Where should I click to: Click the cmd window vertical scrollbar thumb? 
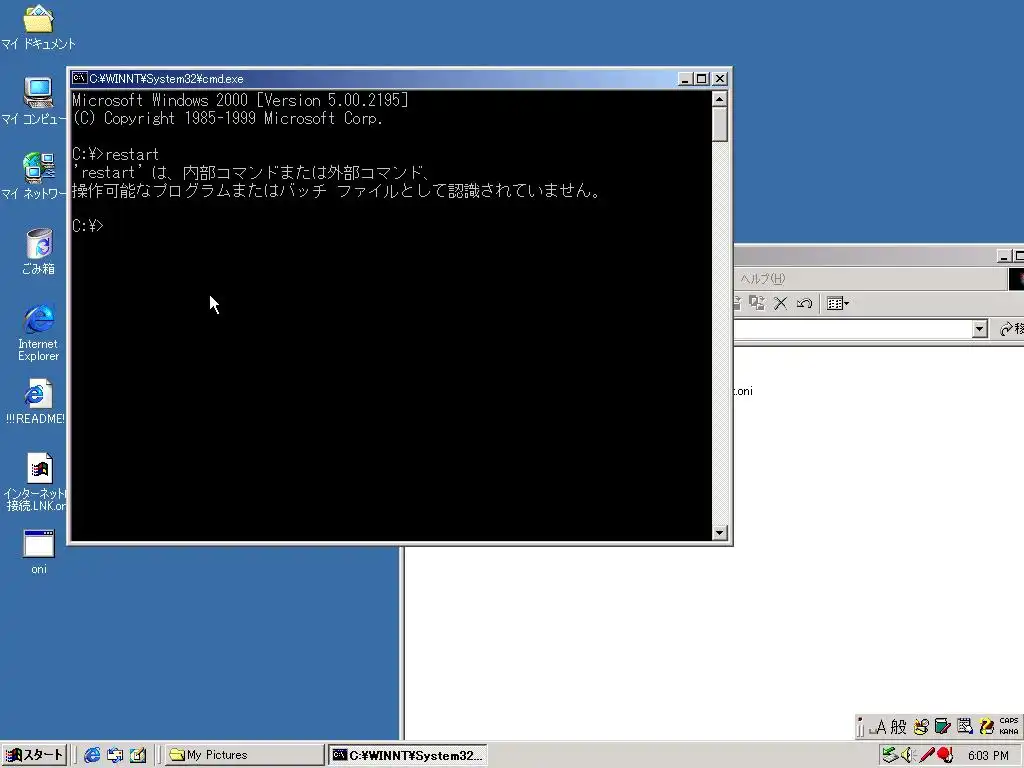pyautogui.click(x=720, y=124)
